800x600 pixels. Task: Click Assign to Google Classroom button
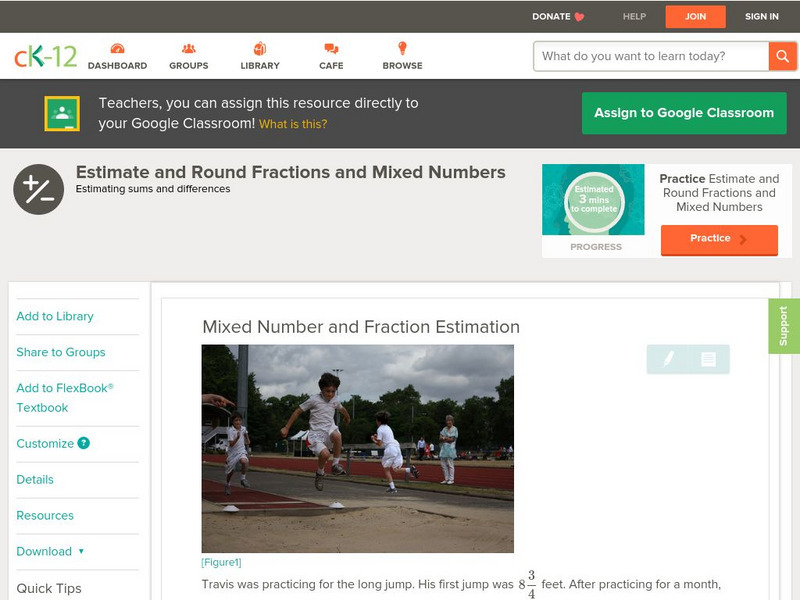click(x=684, y=113)
